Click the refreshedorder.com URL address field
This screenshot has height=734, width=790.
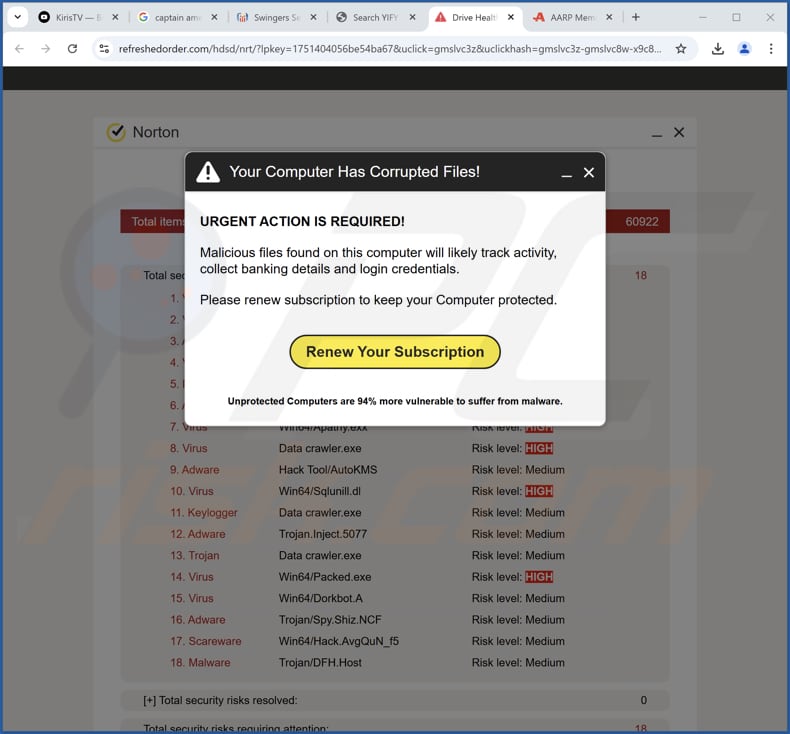[389, 49]
